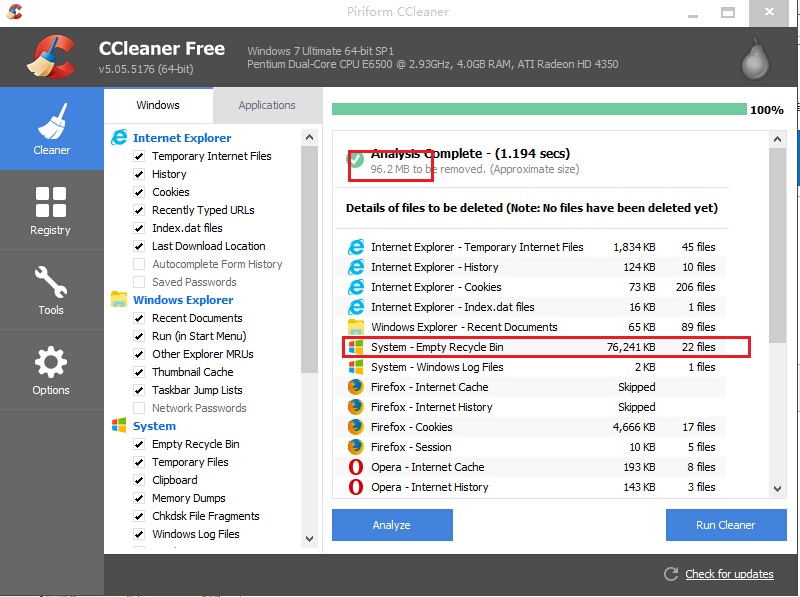Click IE icon beside Temporary Internet Files result
Viewport: 800px width, 597px height.
tap(356, 247)
